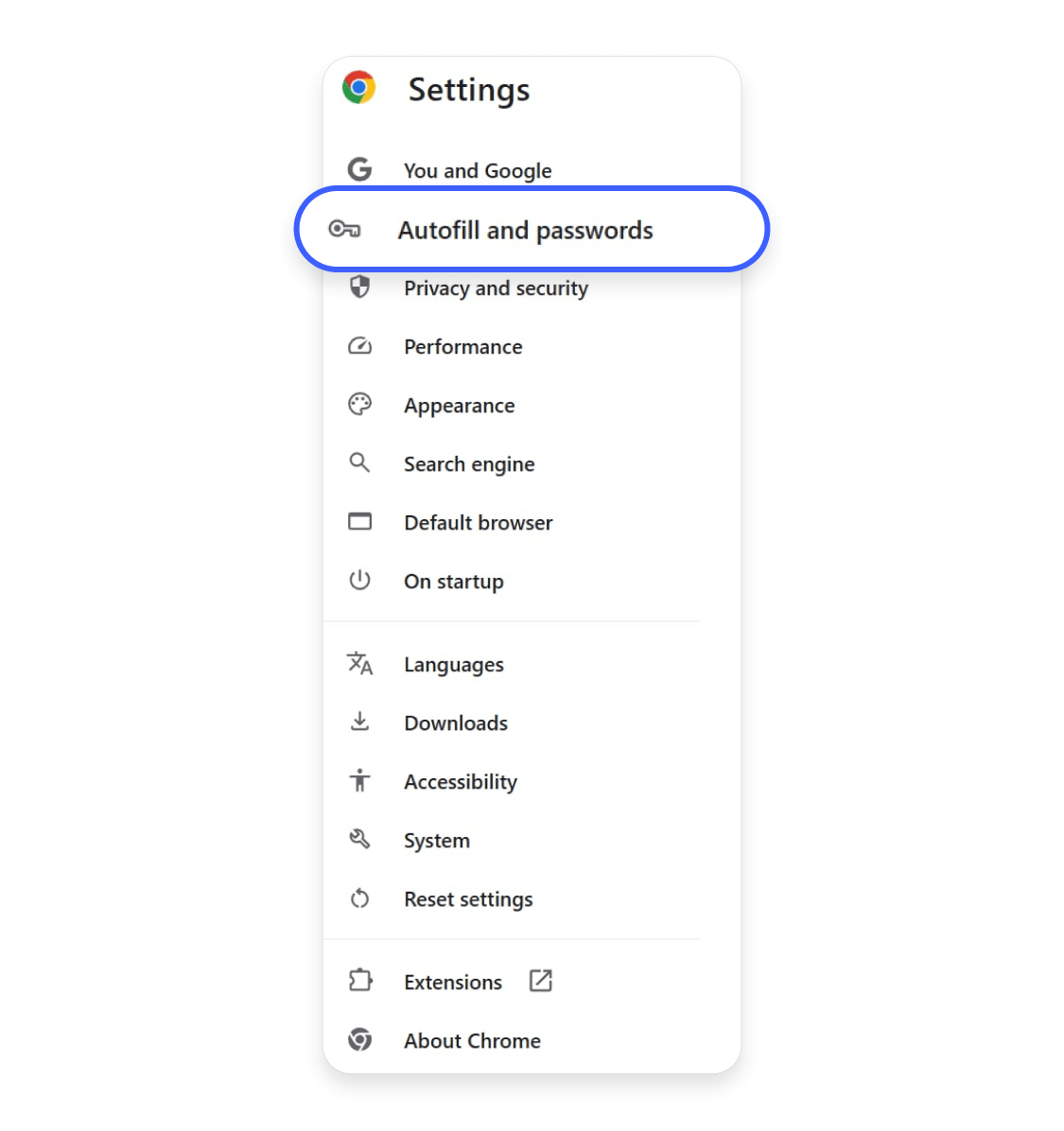Image resolution: width=1064 pixels, height=1131 pixels.
Task: Click the circular reset icon for Reset settings
Action: point(360,898)
